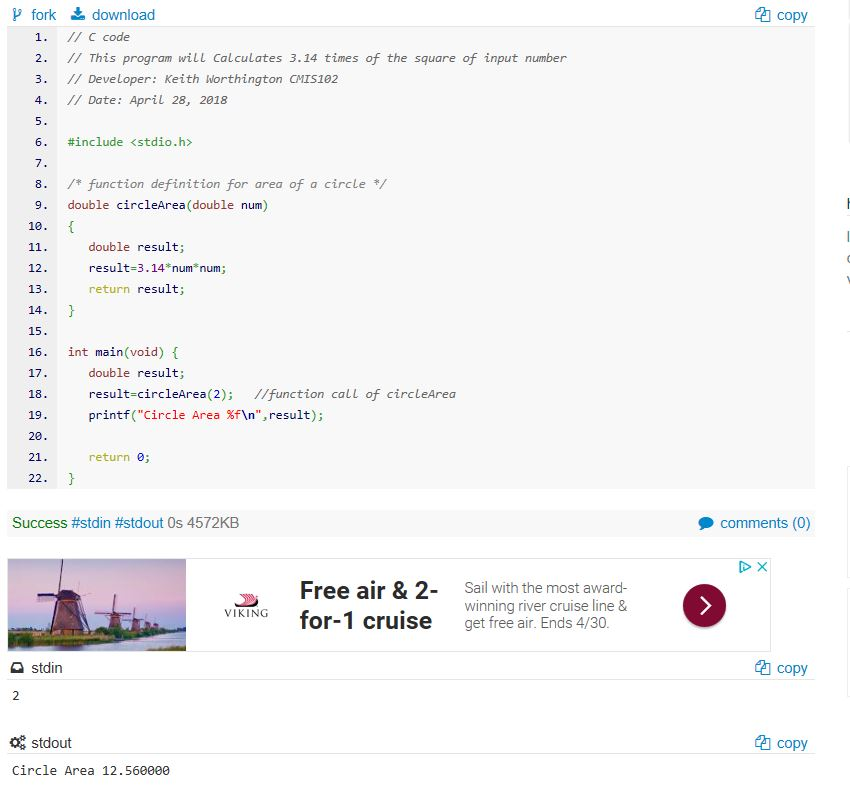Click 'result=circleArea(2);' statement
Viewport: 850px width, 804px height.
(161, 394)
